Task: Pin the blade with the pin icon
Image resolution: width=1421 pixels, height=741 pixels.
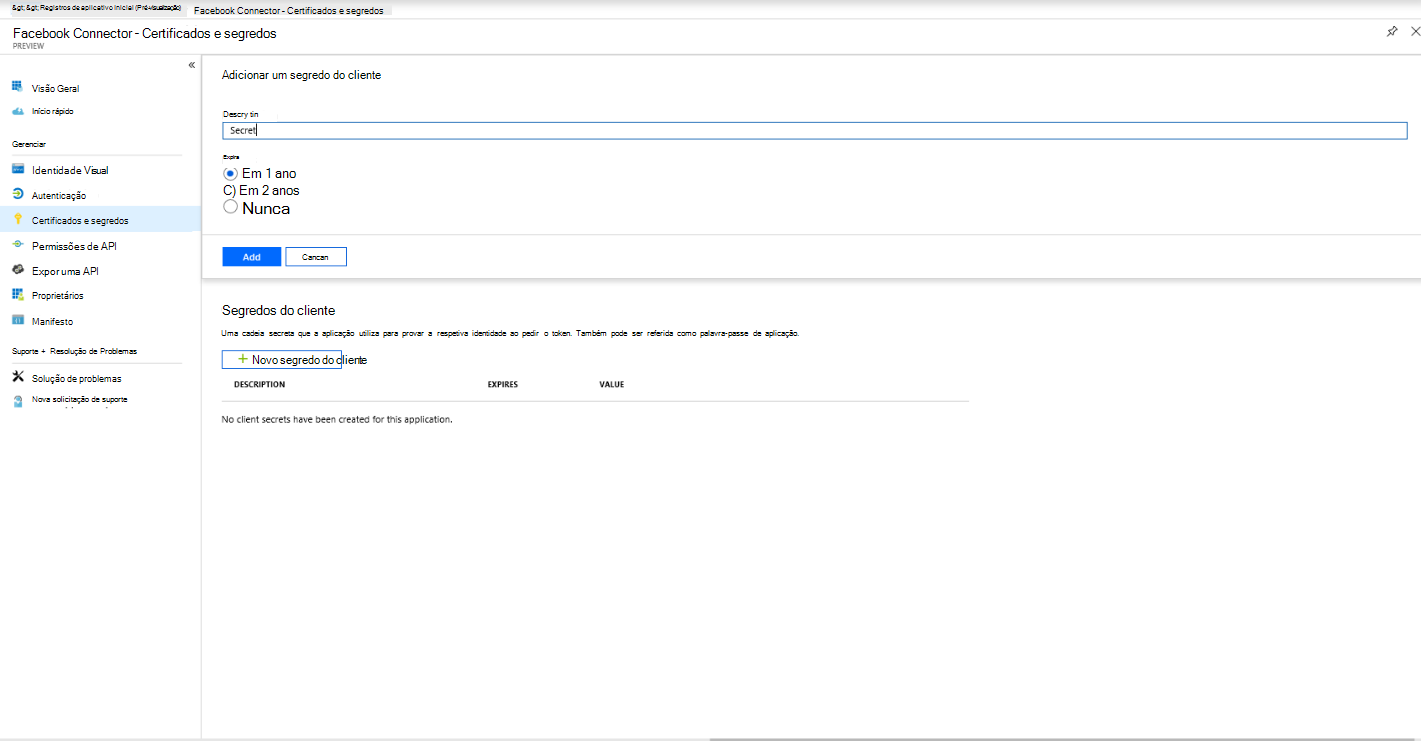Action: tap(1392, 32)
